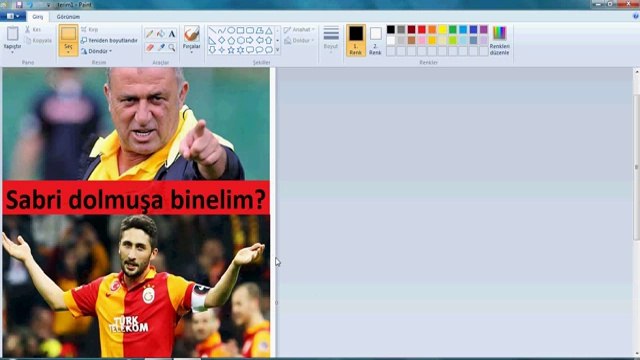Viewport: 640px width, 360px height.
Task: Select the Magnifier tool
Action: [x=172, y=47]
